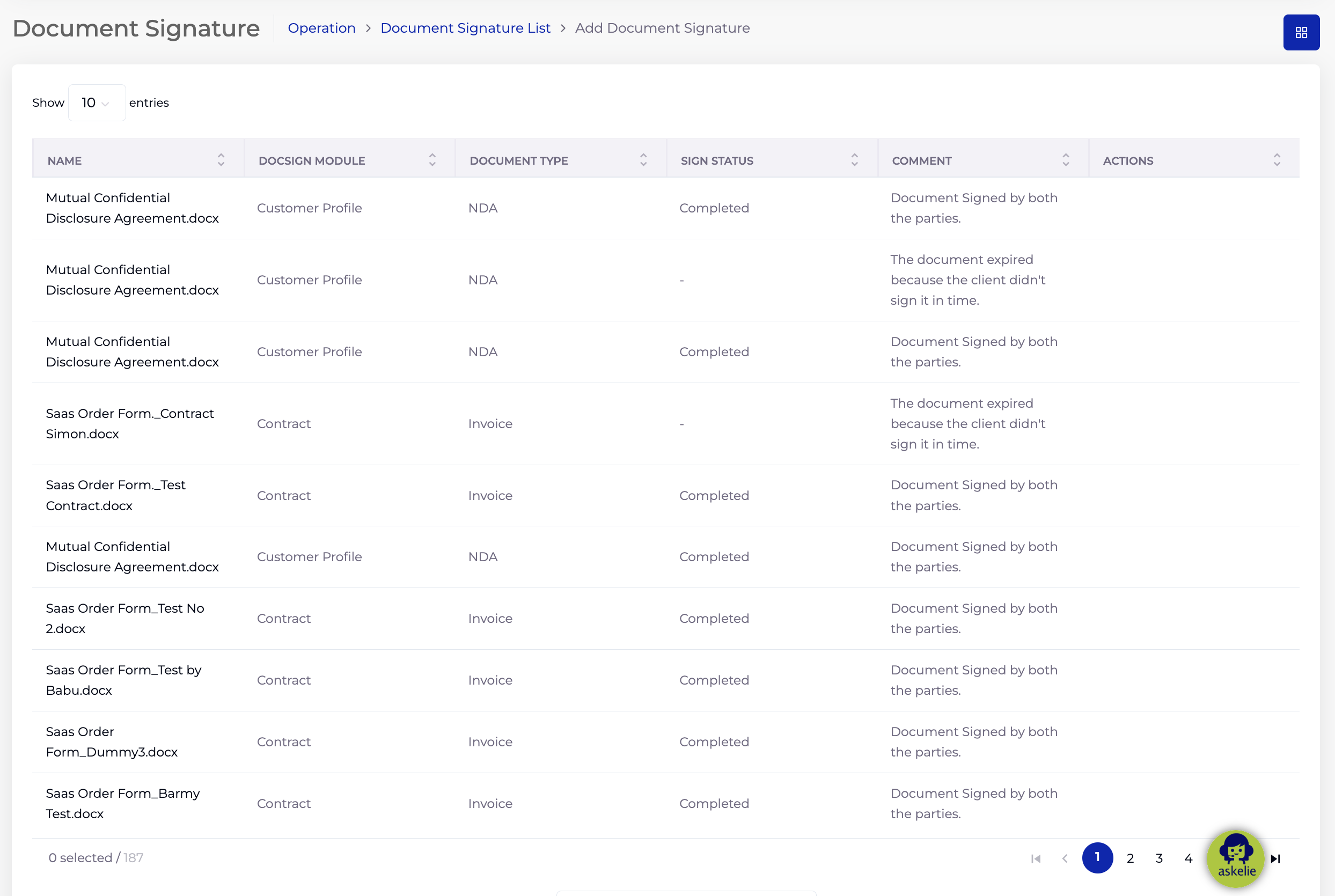The width and height of the screenshot is (1335, 896).
Task: Click the ACTIONS column header
Action: pos(1194,158)
